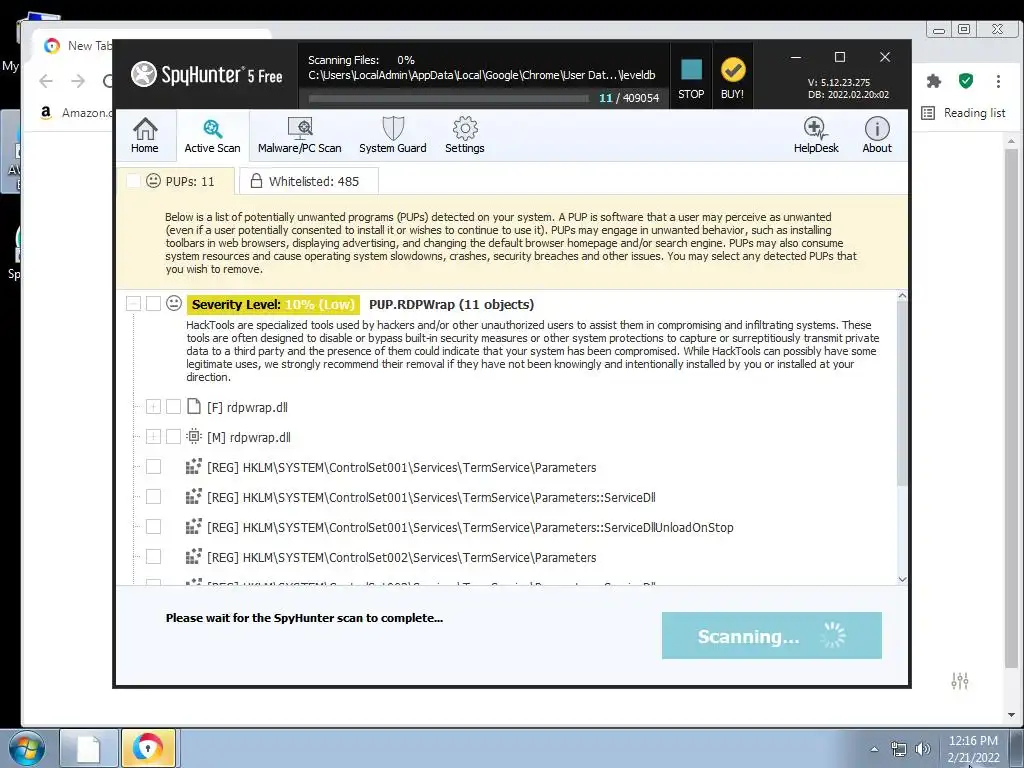The image size is (1024, 768).
Task: Open the System Guard section
Action: pos(392,135)
